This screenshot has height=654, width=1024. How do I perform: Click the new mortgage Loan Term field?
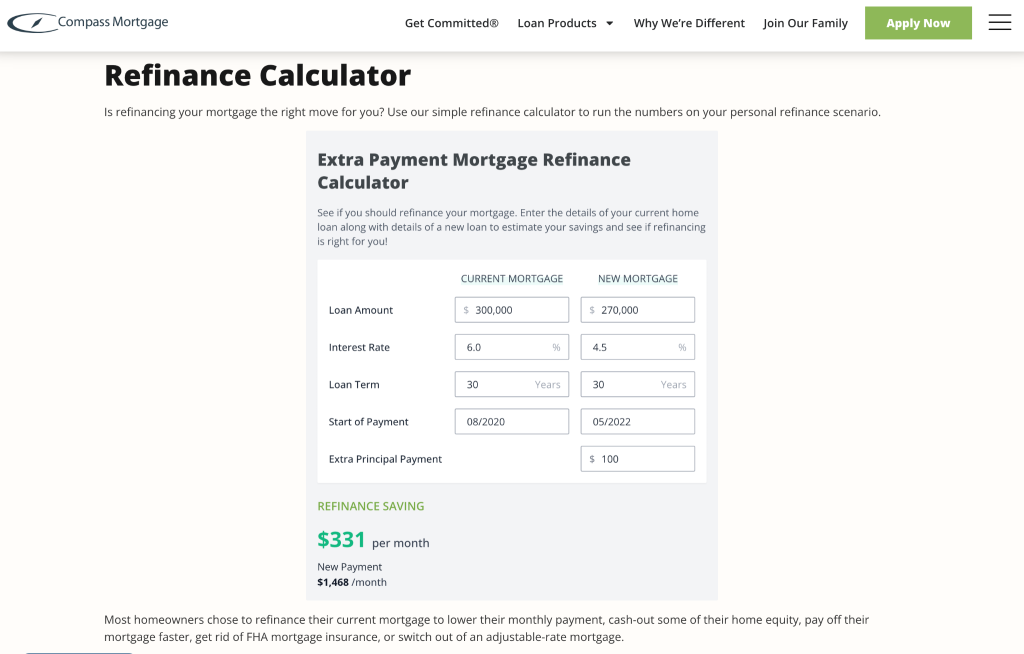[637, 383]
